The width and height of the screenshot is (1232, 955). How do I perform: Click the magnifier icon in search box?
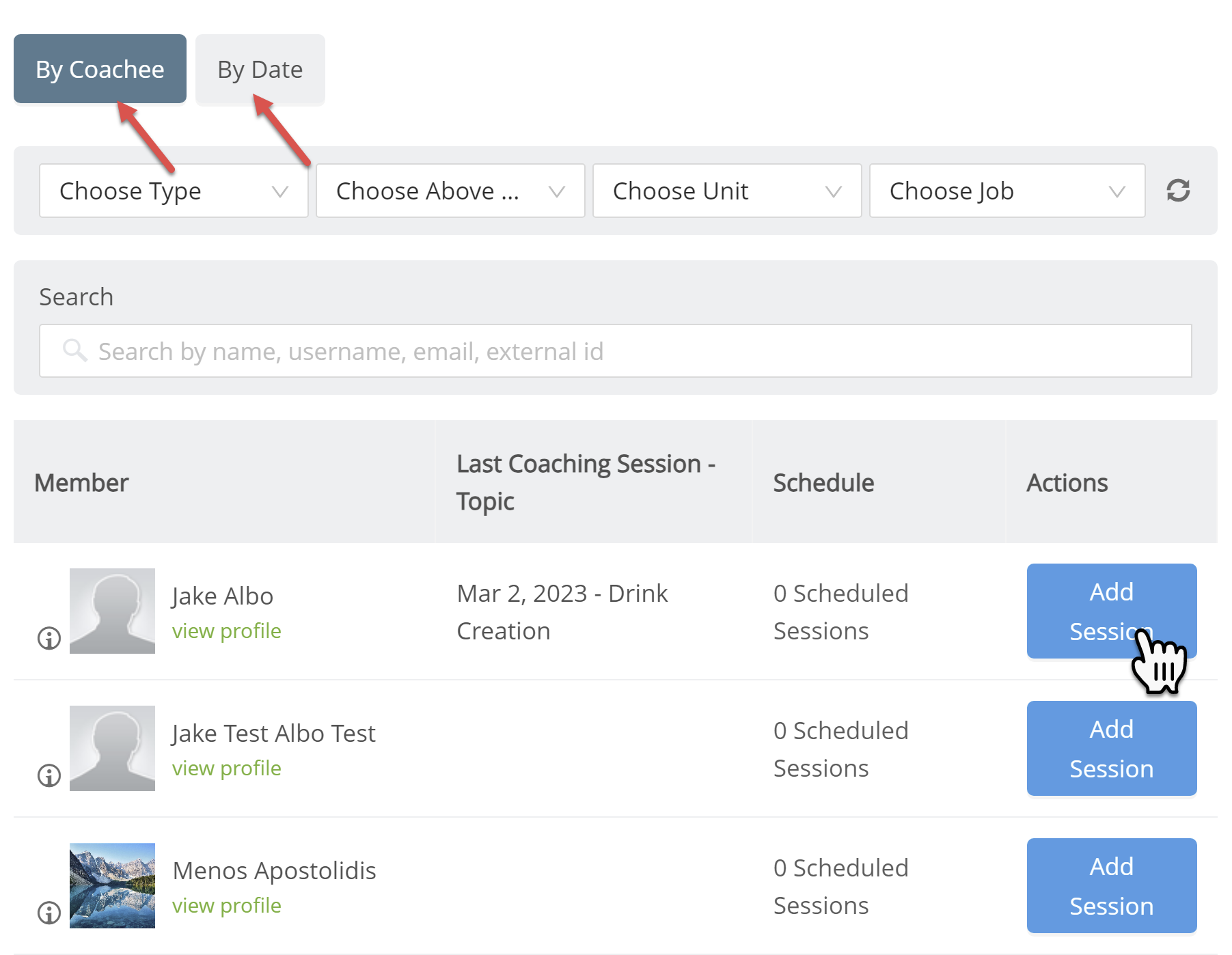74,350
